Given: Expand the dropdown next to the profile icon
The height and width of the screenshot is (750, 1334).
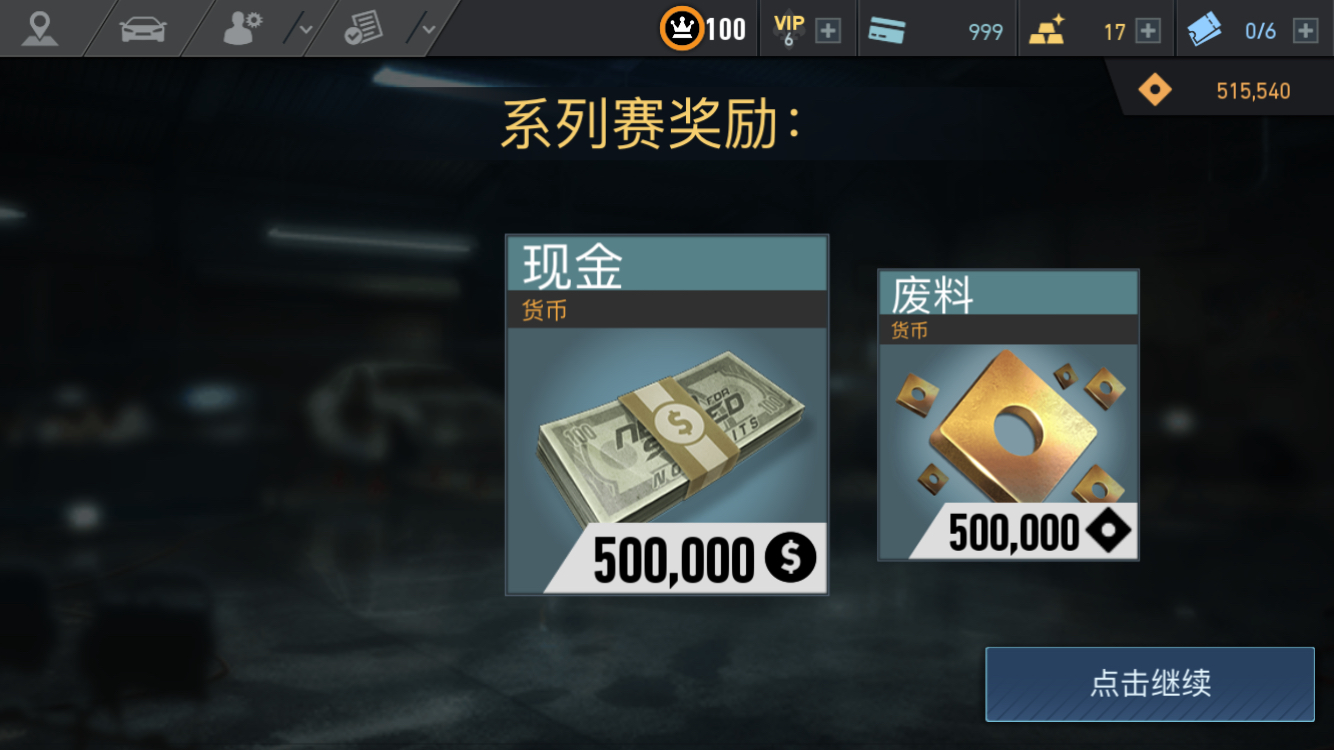Looking at the screenshot, I should point(305,30).
